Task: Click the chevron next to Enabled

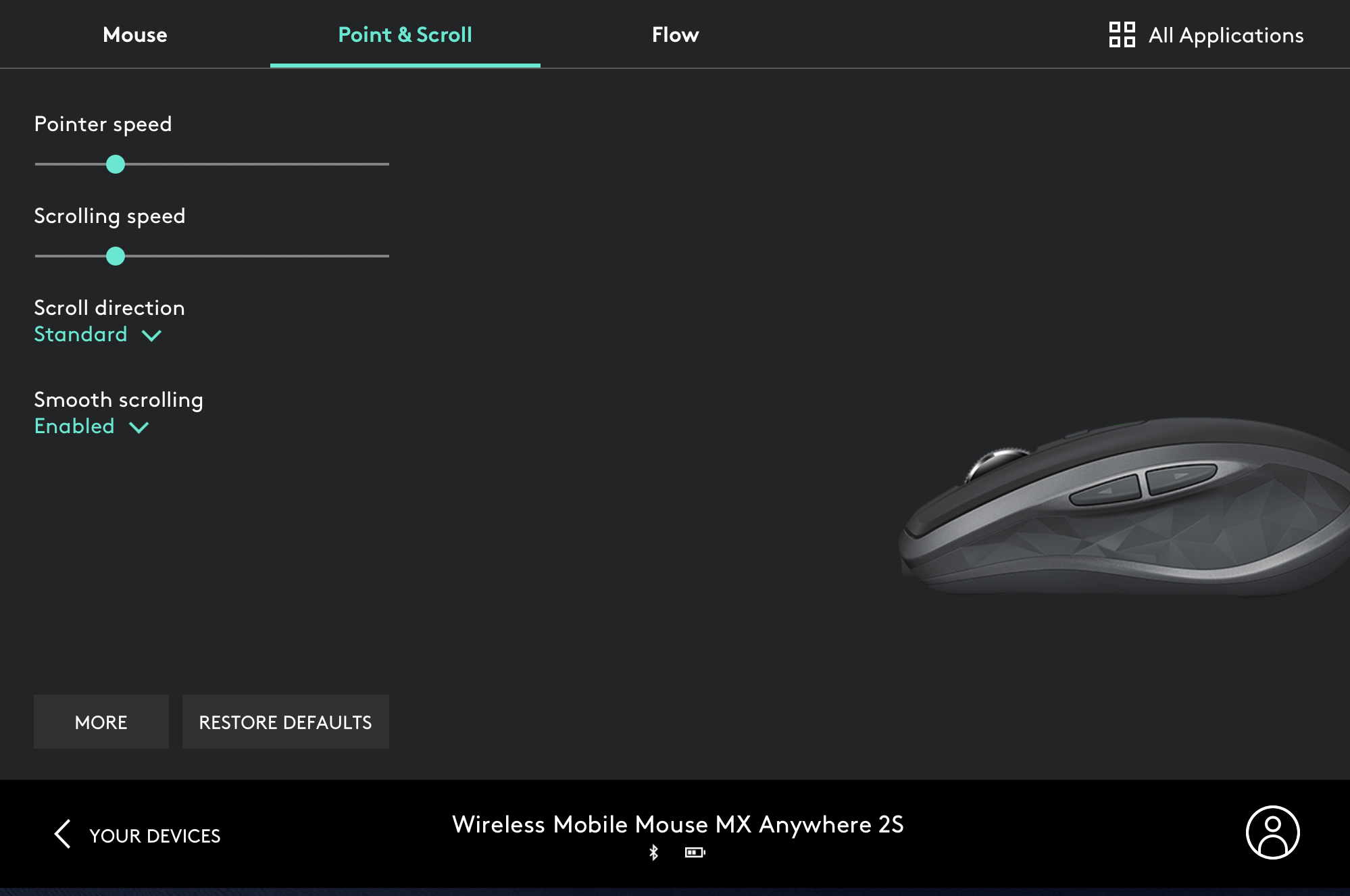Action: (139, 427)
